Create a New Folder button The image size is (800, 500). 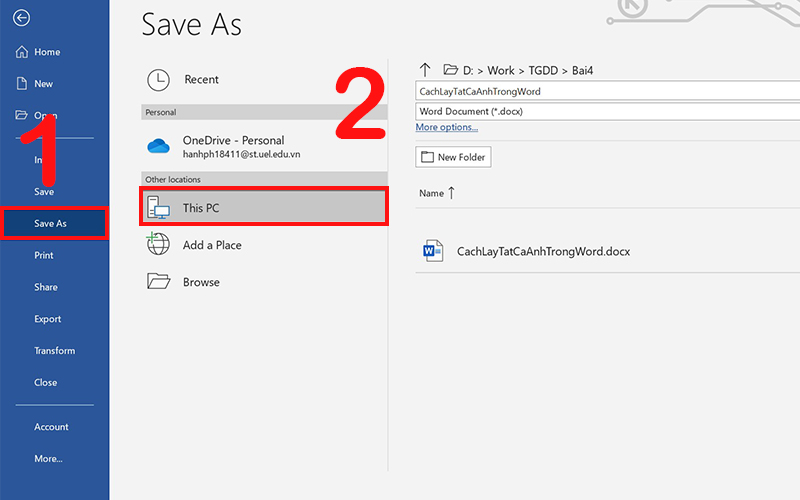coord(453,157)
